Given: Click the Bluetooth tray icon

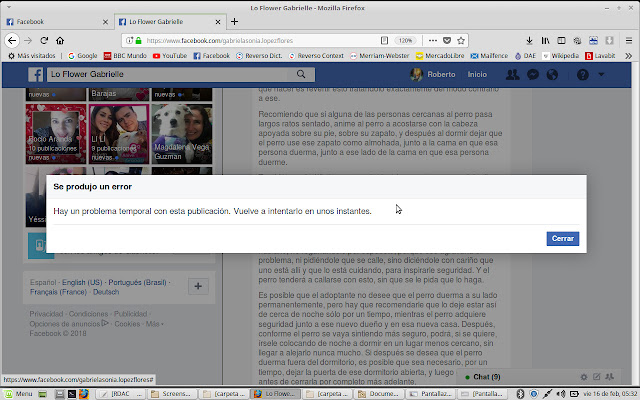Looking at the screenshot, I should coord(520,394).
